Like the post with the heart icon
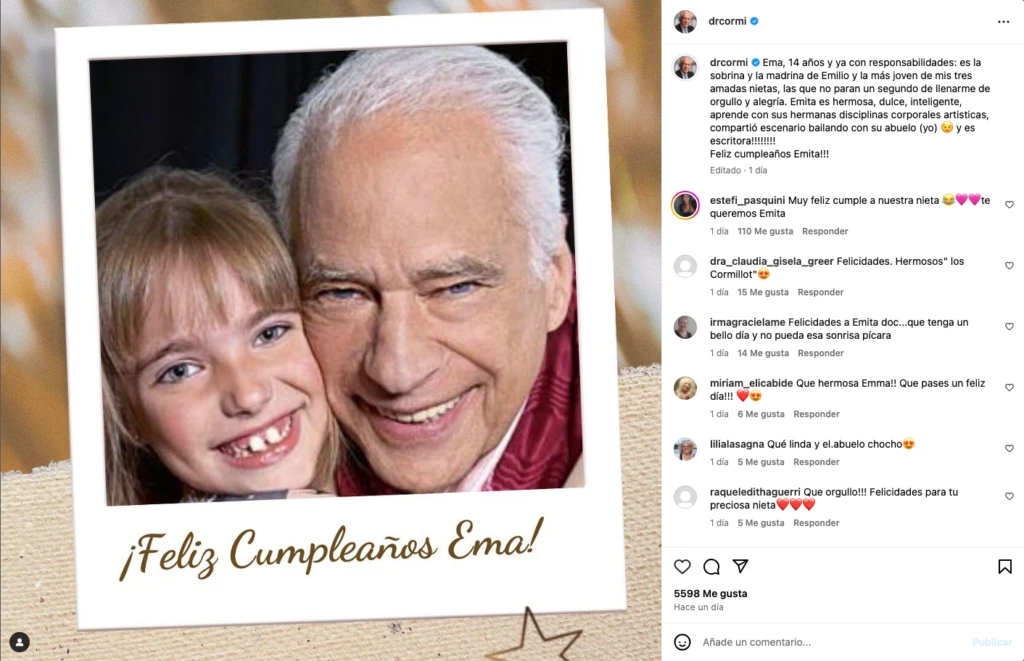This screenshot has height=661, width=1024. click(682, 566)
